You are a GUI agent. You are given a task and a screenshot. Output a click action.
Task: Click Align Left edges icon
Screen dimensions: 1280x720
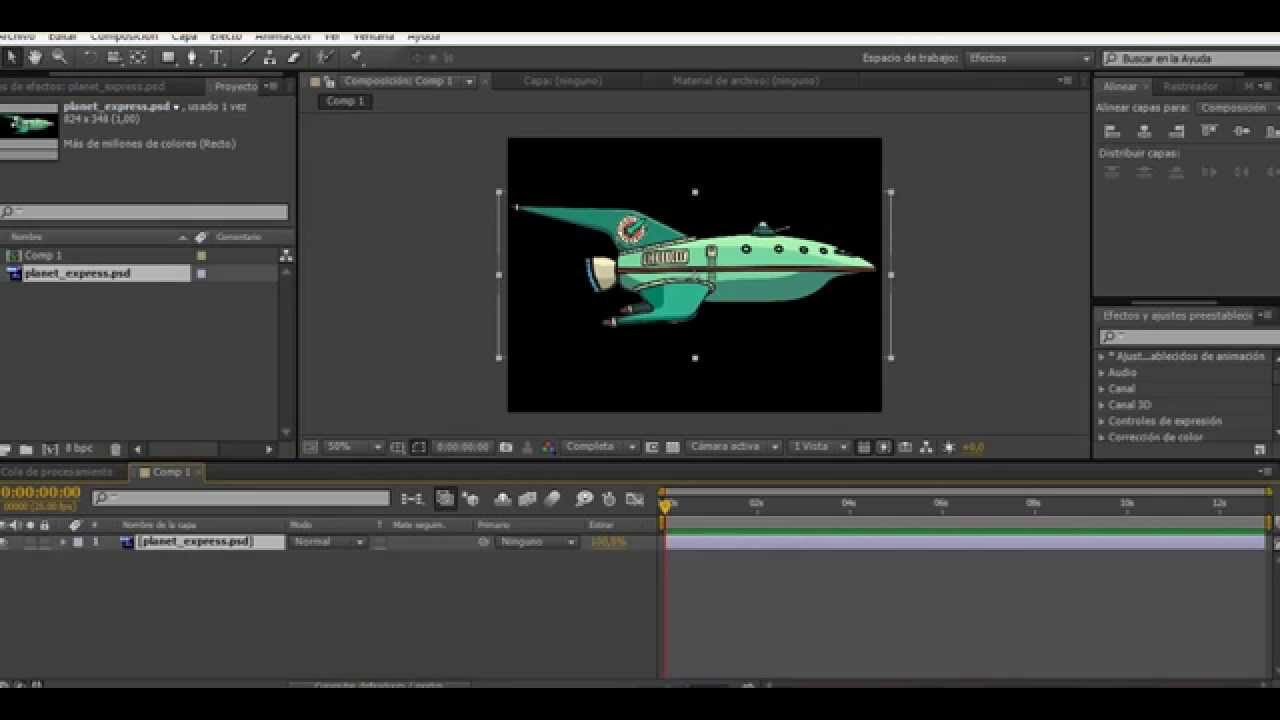click(x=1111, y=131)
